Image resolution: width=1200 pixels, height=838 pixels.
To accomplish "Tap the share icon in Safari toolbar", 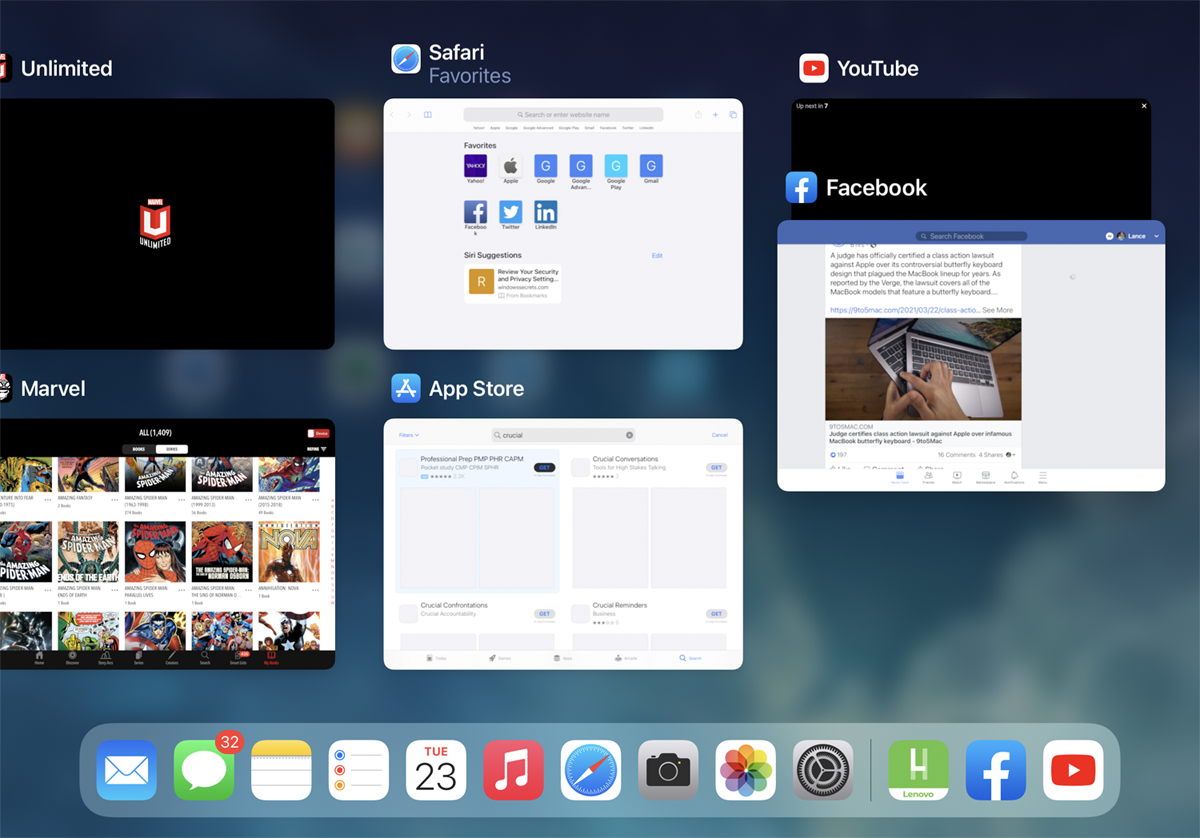I will click(x=698, y=115).
